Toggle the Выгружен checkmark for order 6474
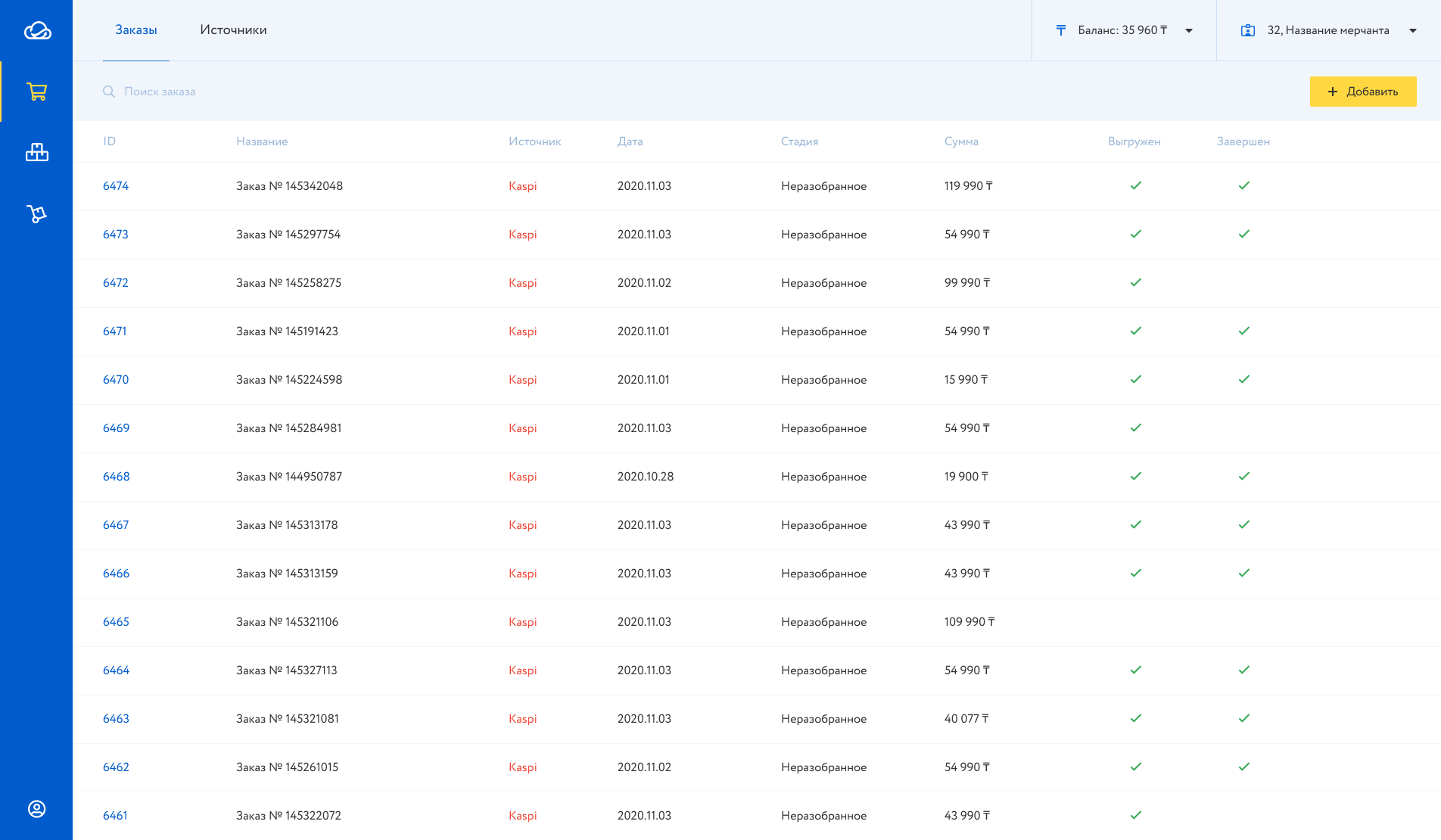The height and width of the screenshot is (840, 1441). (x=1135, y=185)
